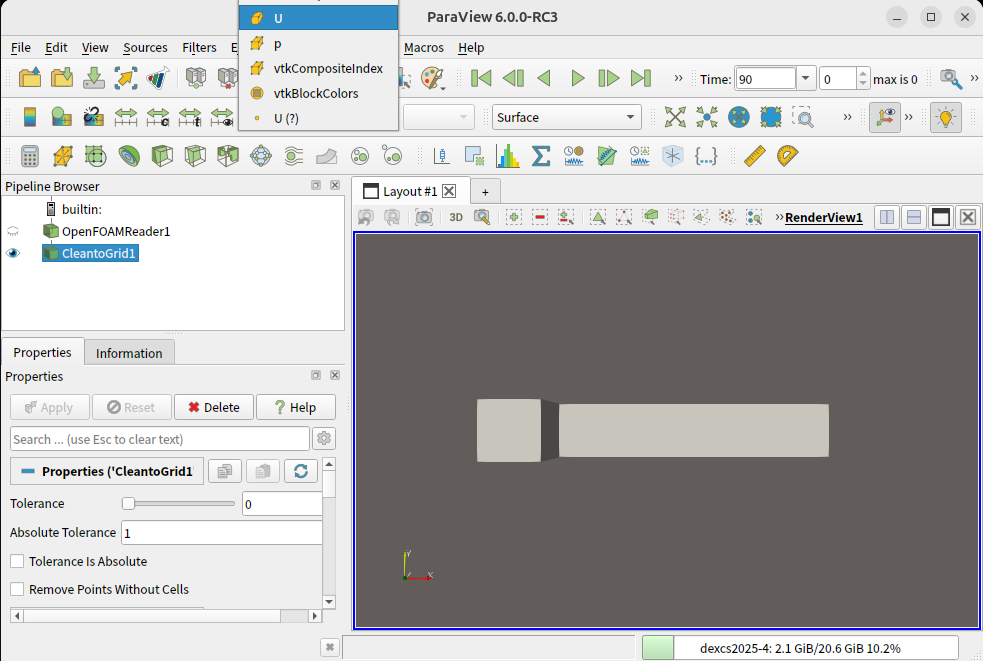Split the render view horizontally
The height and width of the screenshot is (661, 983).
pyautogui.click(x=886, y=217)
